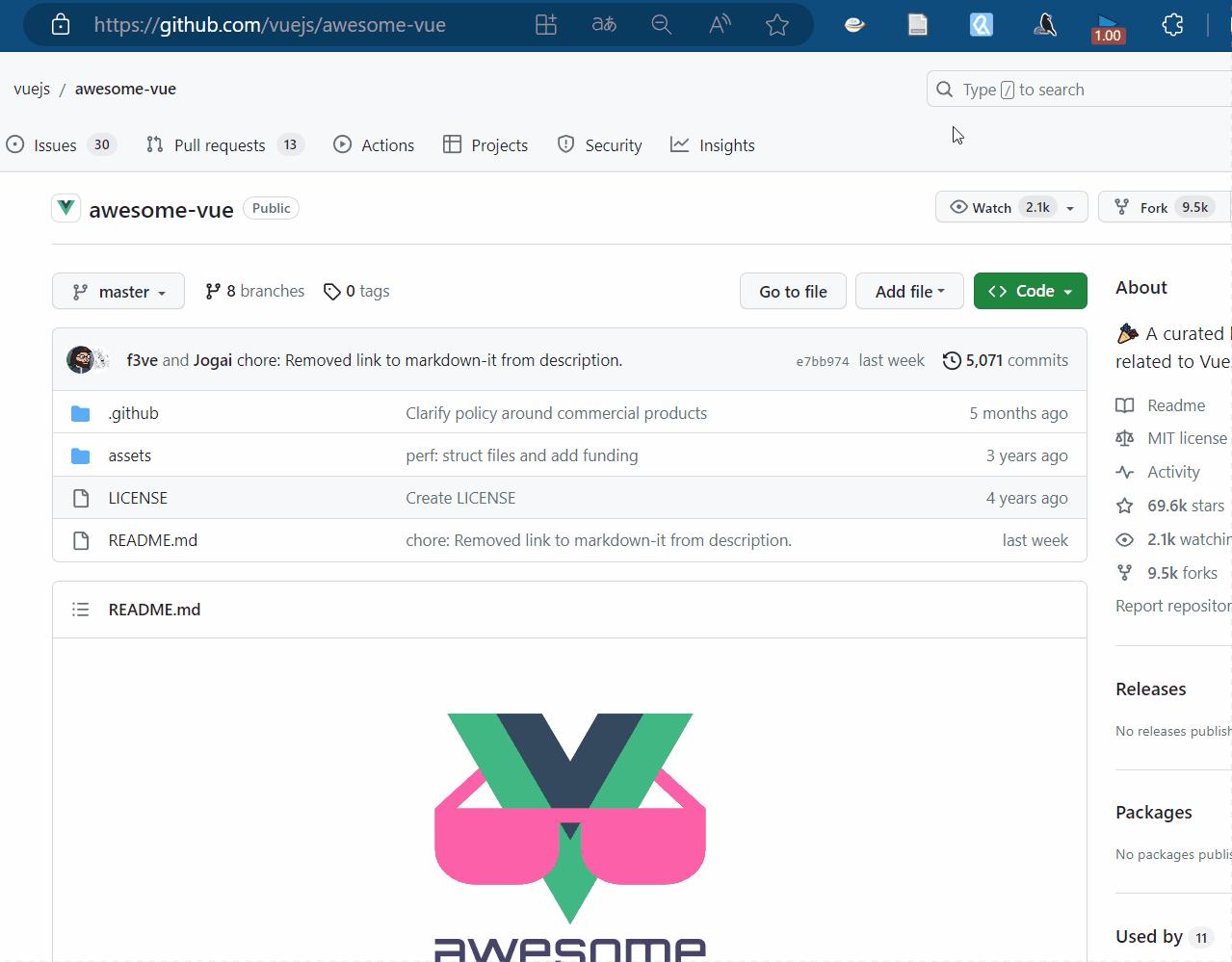Click the README.md heading in the readme panel
The width and height of the screenshot is (1232, 962).
pyautogui.click(x=154, y=610)
